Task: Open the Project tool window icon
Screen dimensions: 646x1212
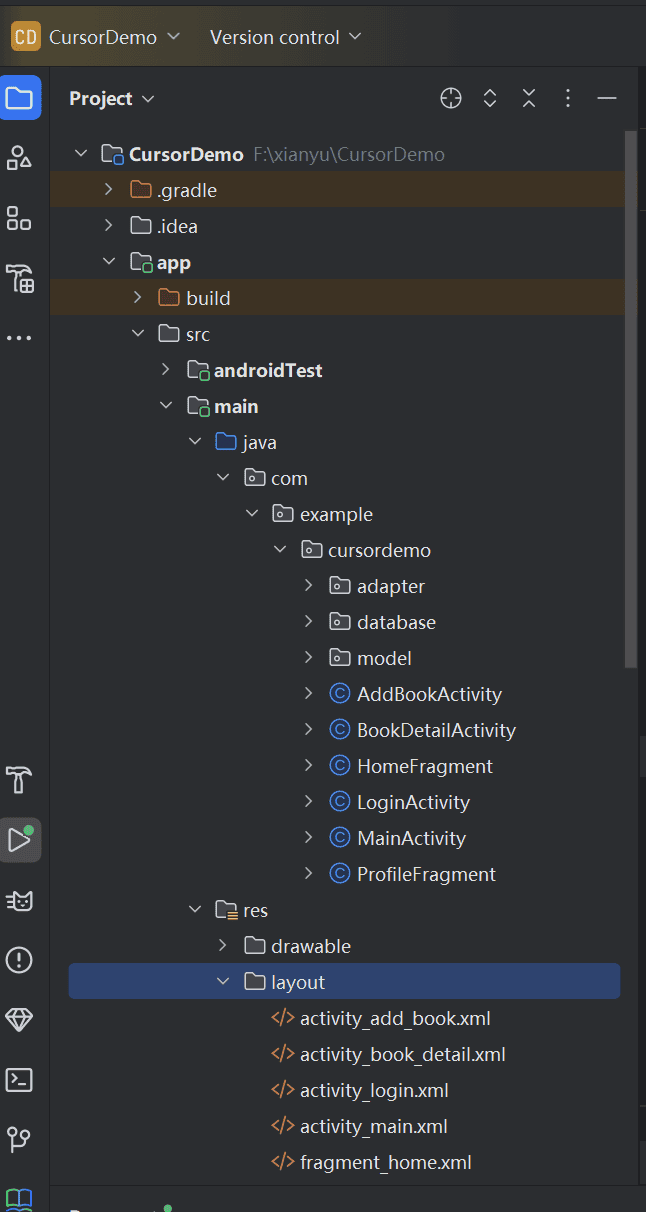Action: (x=20, y=98)
